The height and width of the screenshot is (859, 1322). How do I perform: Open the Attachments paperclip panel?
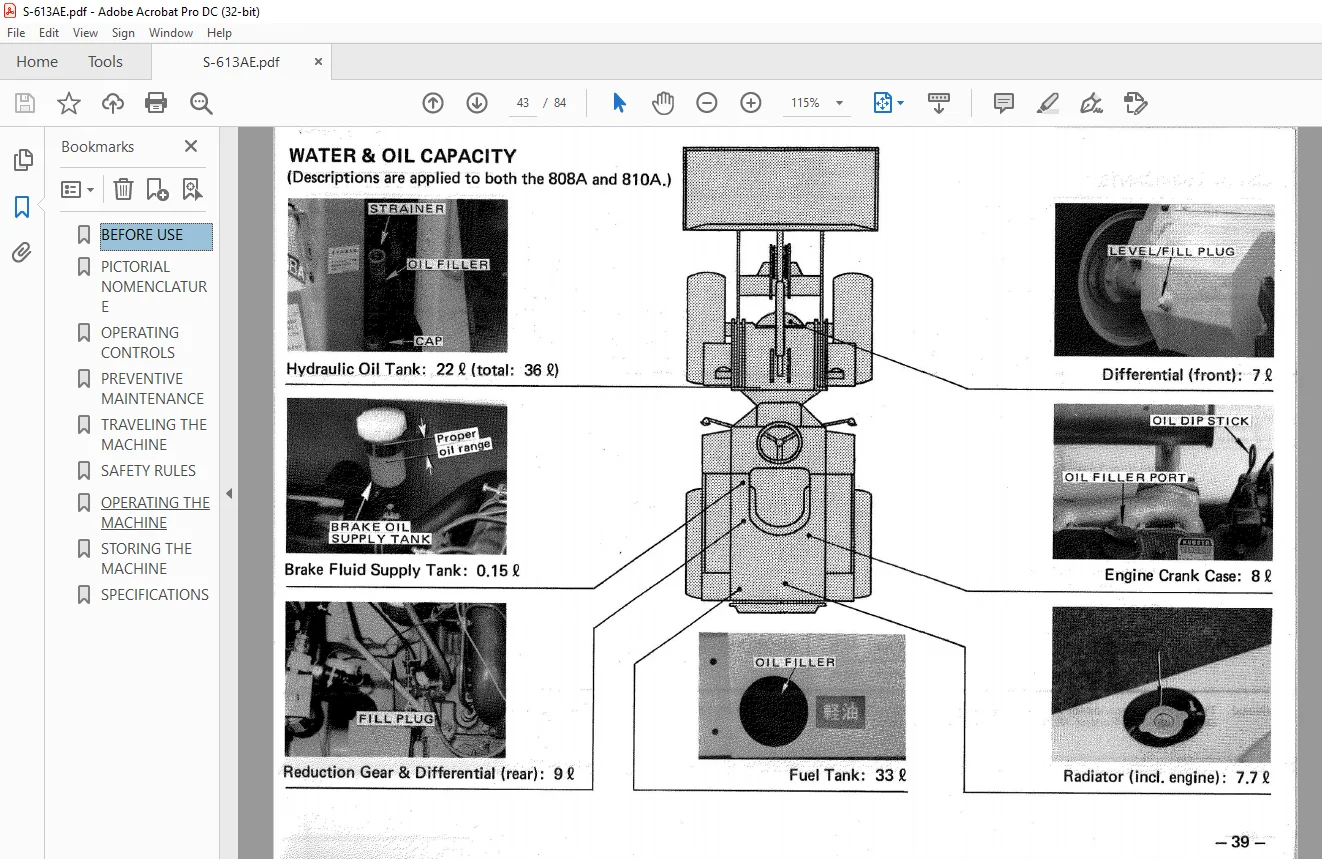(22, 253)
